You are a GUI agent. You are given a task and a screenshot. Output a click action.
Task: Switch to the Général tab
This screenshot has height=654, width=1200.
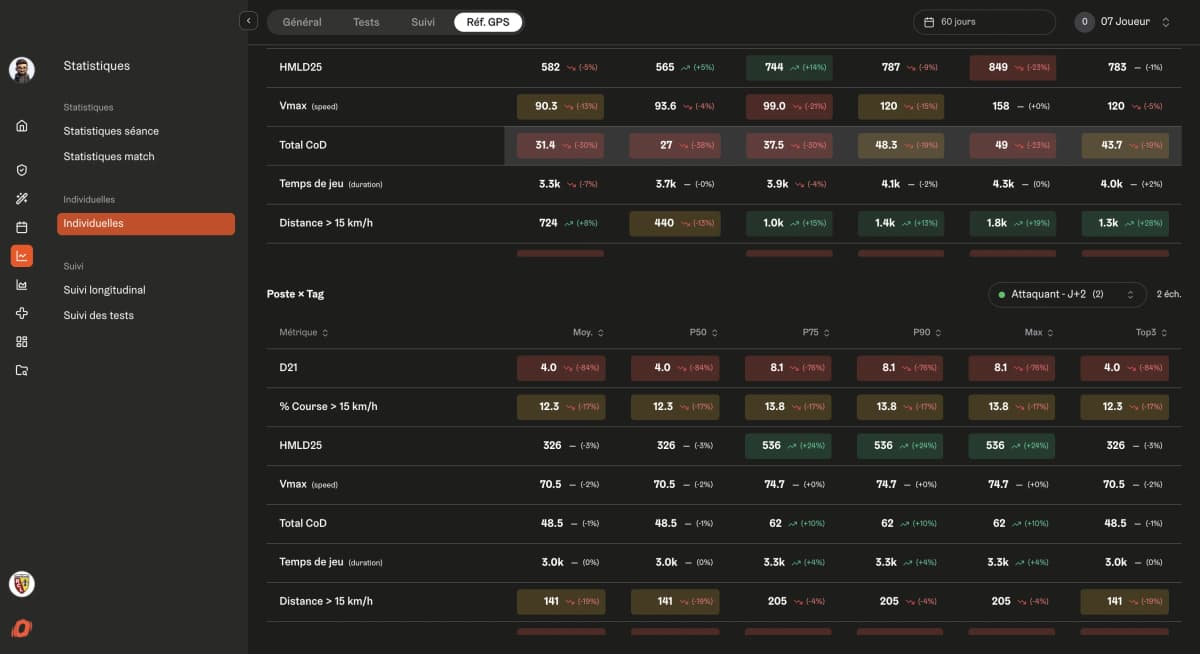point(302,22)
